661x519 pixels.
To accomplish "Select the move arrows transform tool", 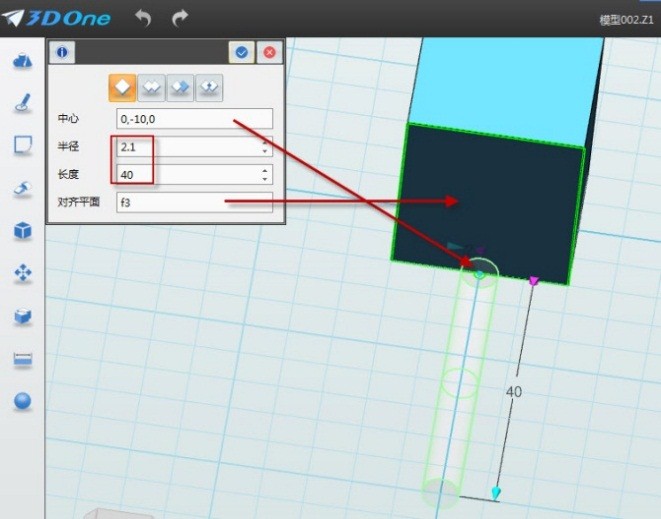I will (22, 273).
